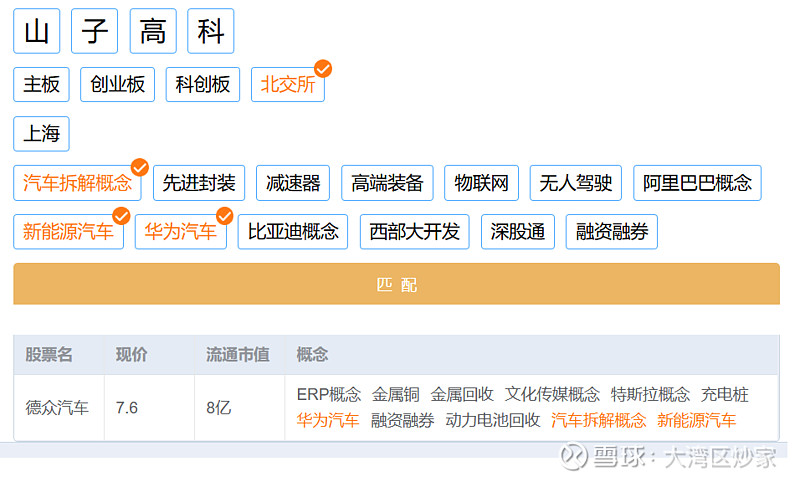
Task: Click the 子 character box
Action: pyautogui.click(x=94, y=31)
